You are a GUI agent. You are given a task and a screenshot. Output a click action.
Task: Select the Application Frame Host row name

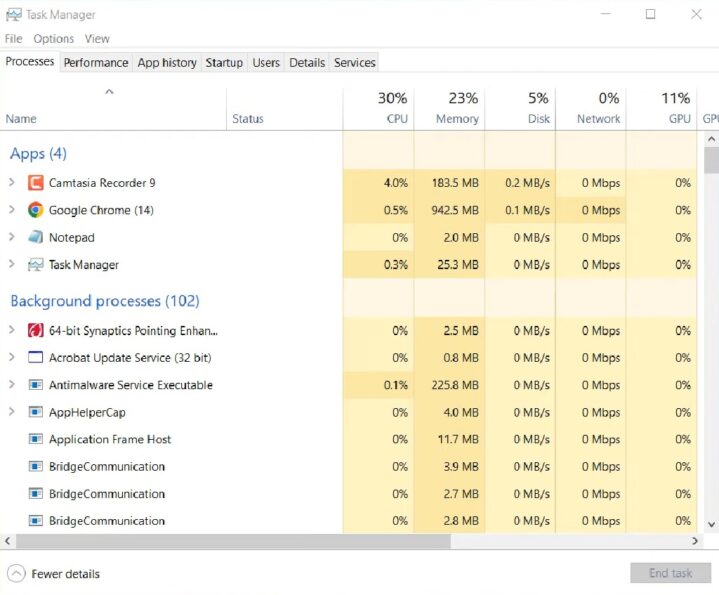point(110,440)
